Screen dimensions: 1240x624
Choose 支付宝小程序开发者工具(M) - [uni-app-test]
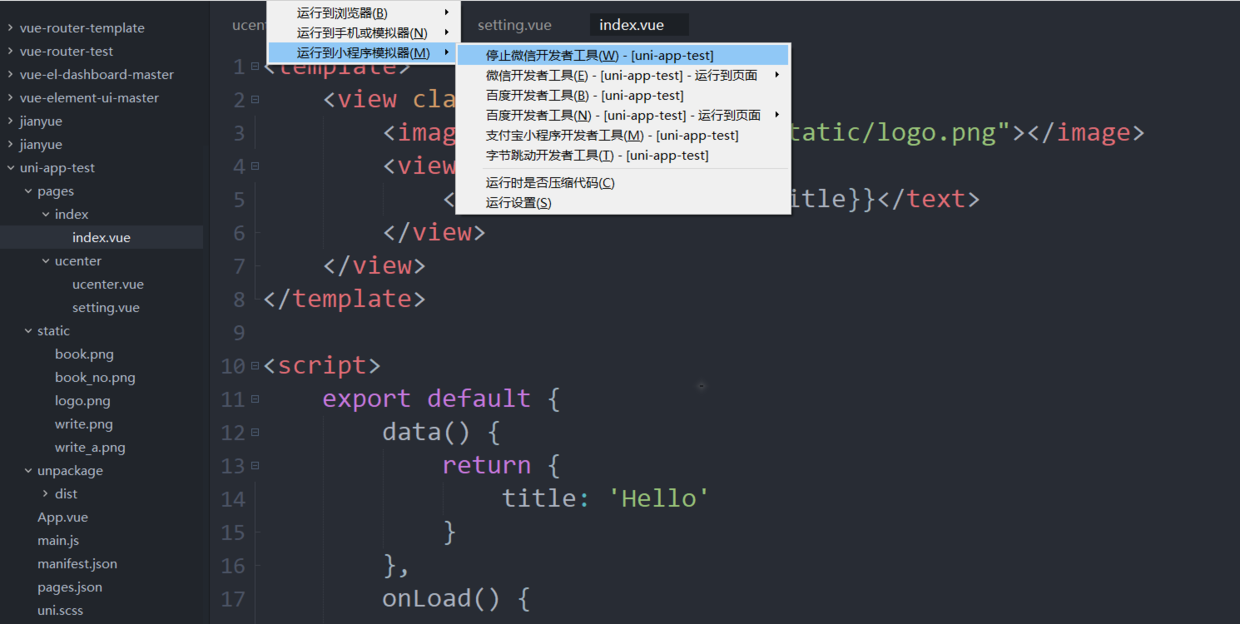tap(622, 135)
